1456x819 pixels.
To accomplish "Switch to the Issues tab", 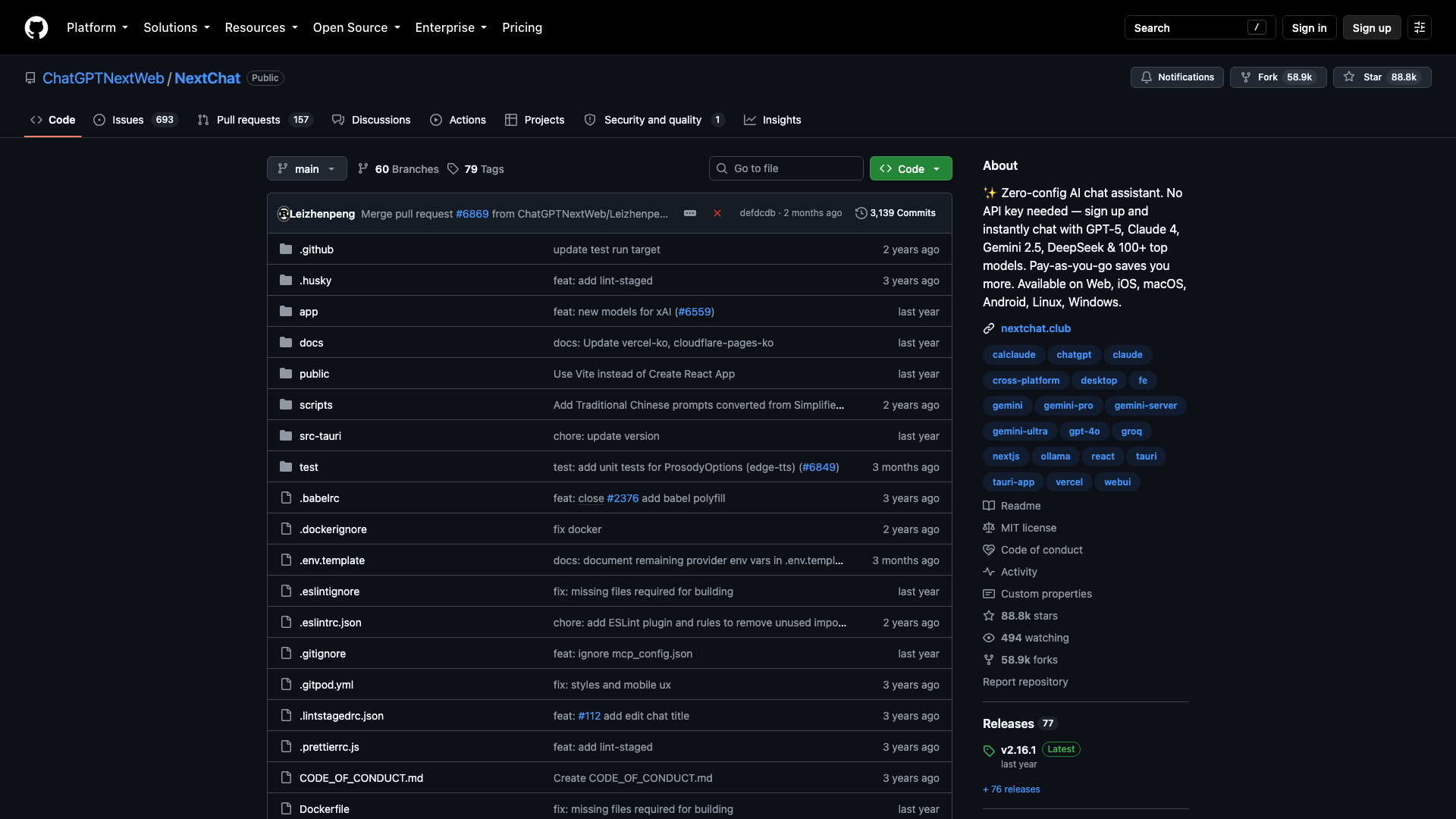I will click(x=135, y=120).
